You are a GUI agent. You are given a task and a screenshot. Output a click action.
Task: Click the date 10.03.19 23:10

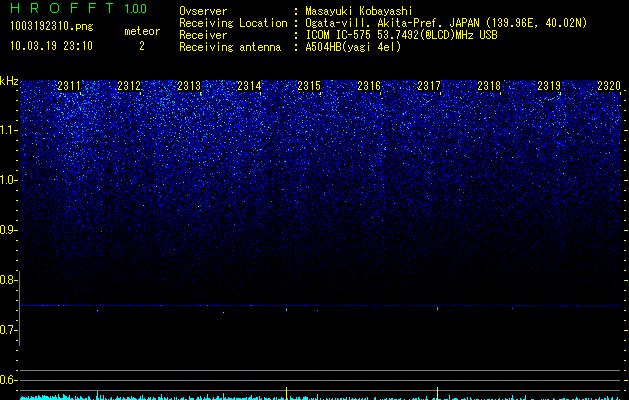(x=51, y=46)
